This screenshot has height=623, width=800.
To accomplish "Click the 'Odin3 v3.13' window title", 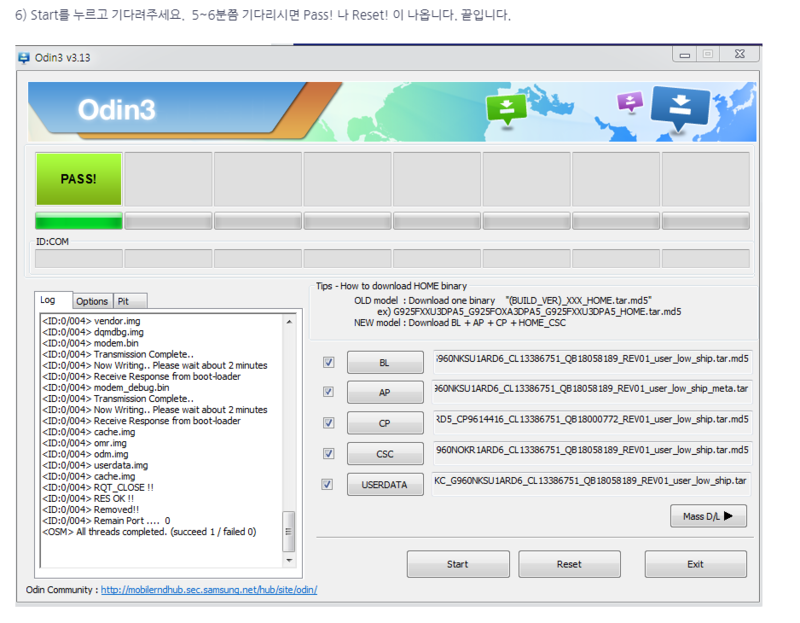I will [62, 58].
